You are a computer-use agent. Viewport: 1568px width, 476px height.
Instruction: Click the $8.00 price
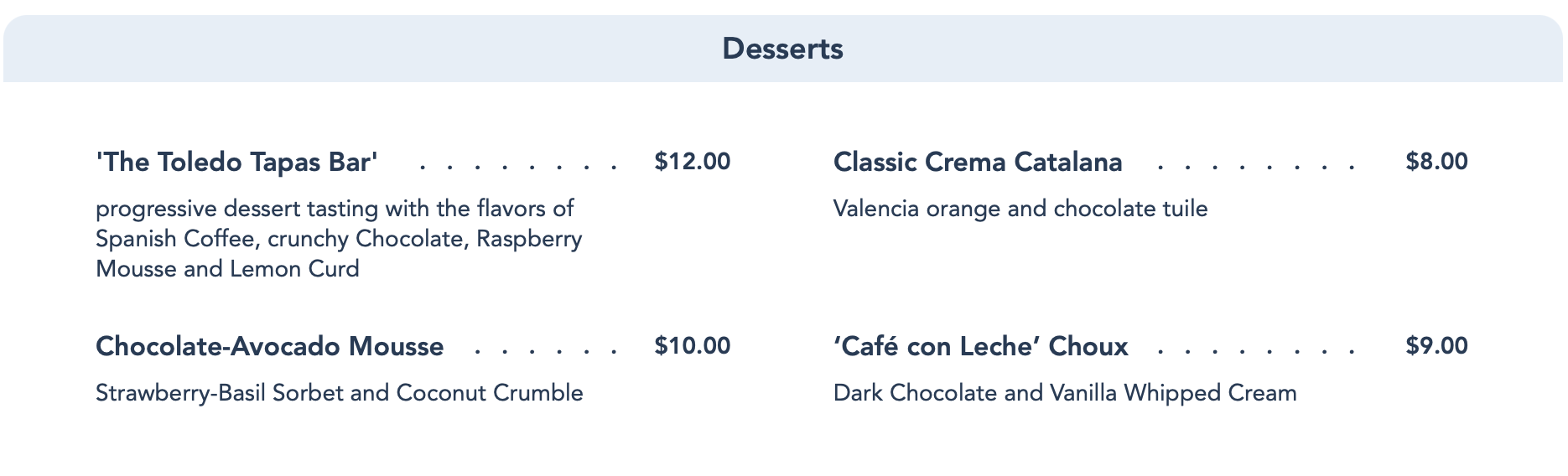pos(1437,161)
